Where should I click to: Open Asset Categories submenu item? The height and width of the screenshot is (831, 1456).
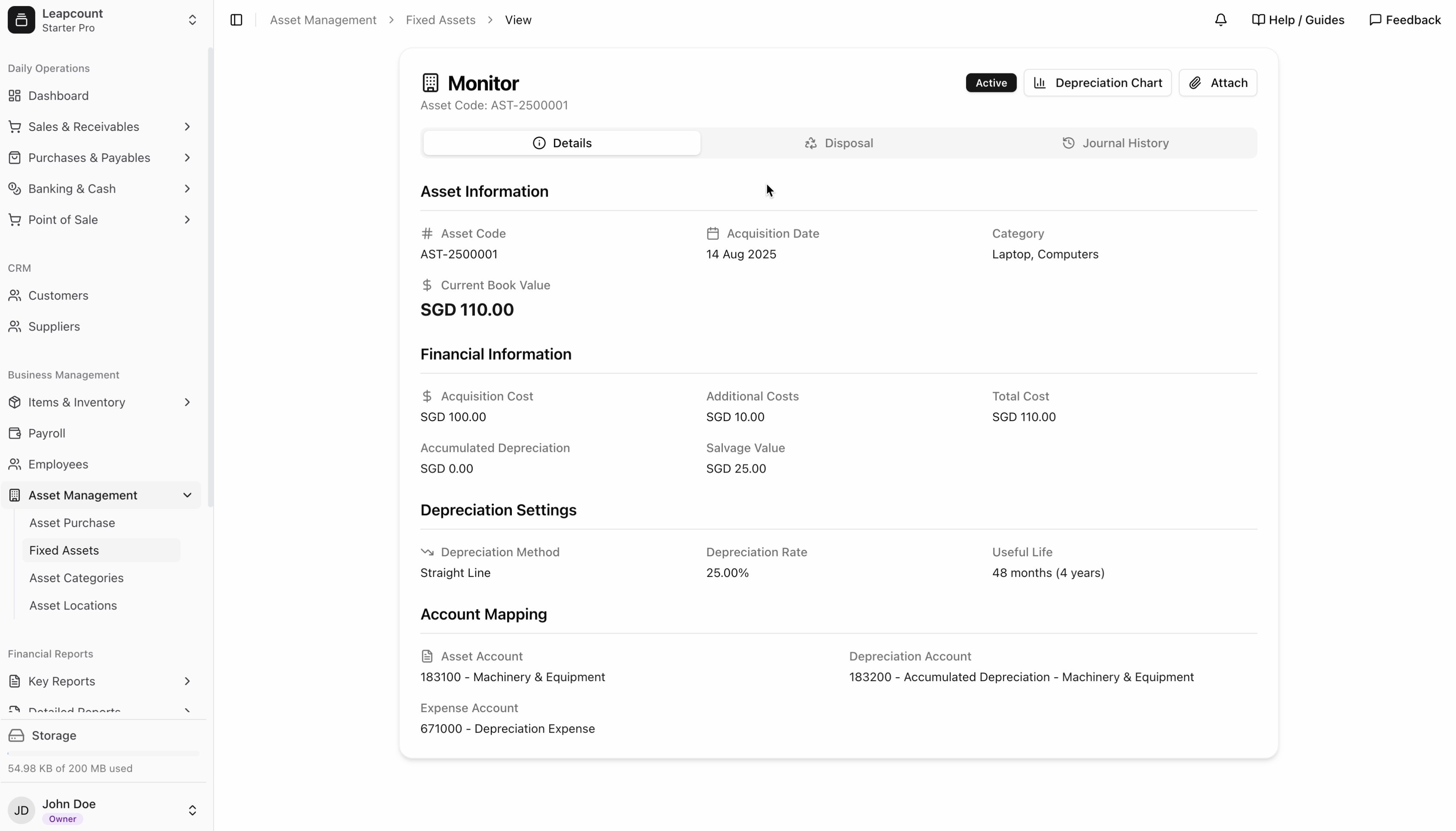click(x=101, y=578)
